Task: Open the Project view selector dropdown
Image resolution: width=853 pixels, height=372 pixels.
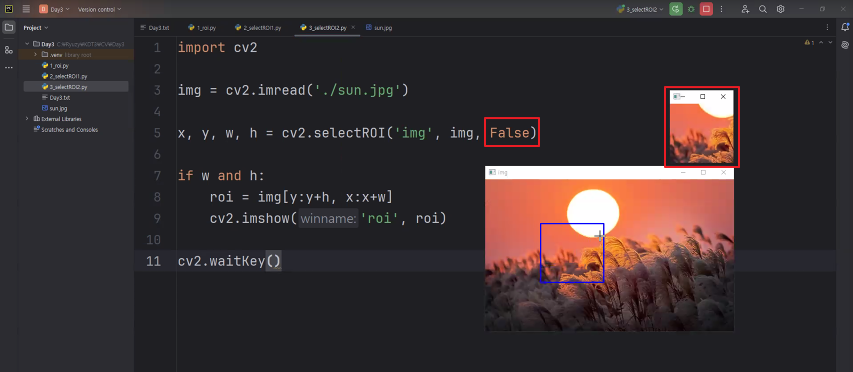Action: point(36,27)
